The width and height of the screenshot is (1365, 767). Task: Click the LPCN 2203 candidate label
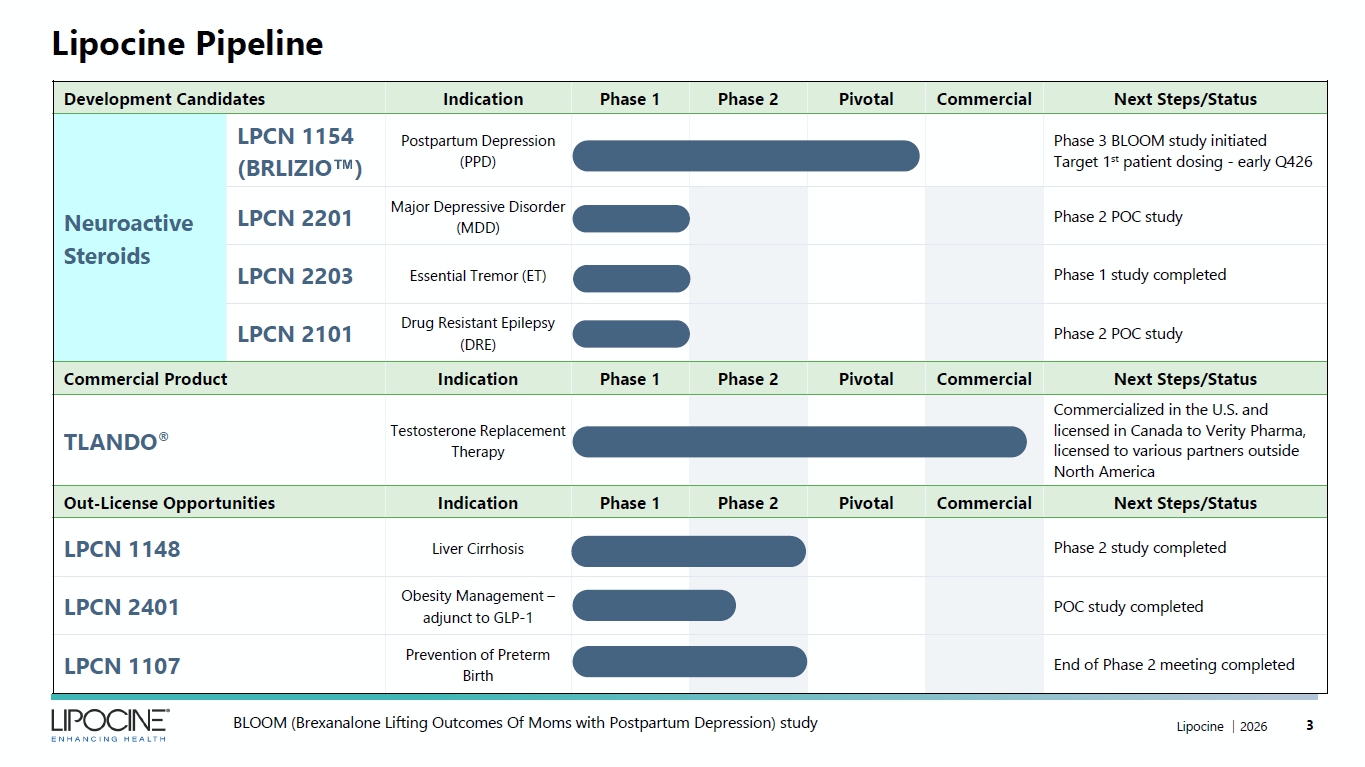pos(295,276)
